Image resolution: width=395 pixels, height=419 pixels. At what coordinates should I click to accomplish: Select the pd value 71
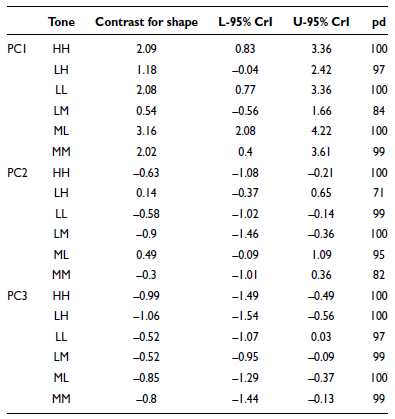coord(379,193)
